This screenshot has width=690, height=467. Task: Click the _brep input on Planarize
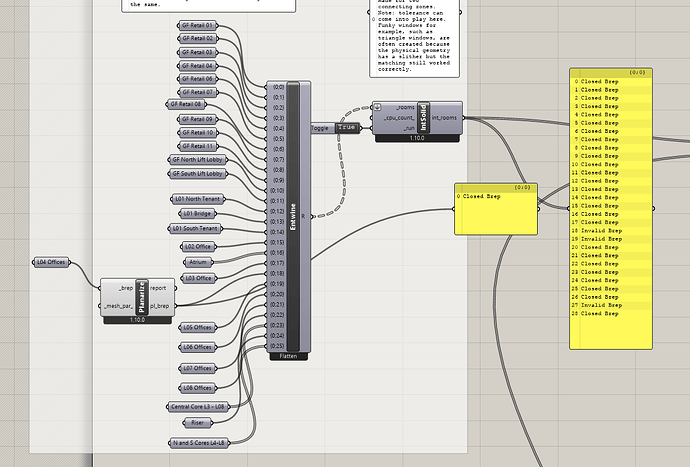click(125, 288)
